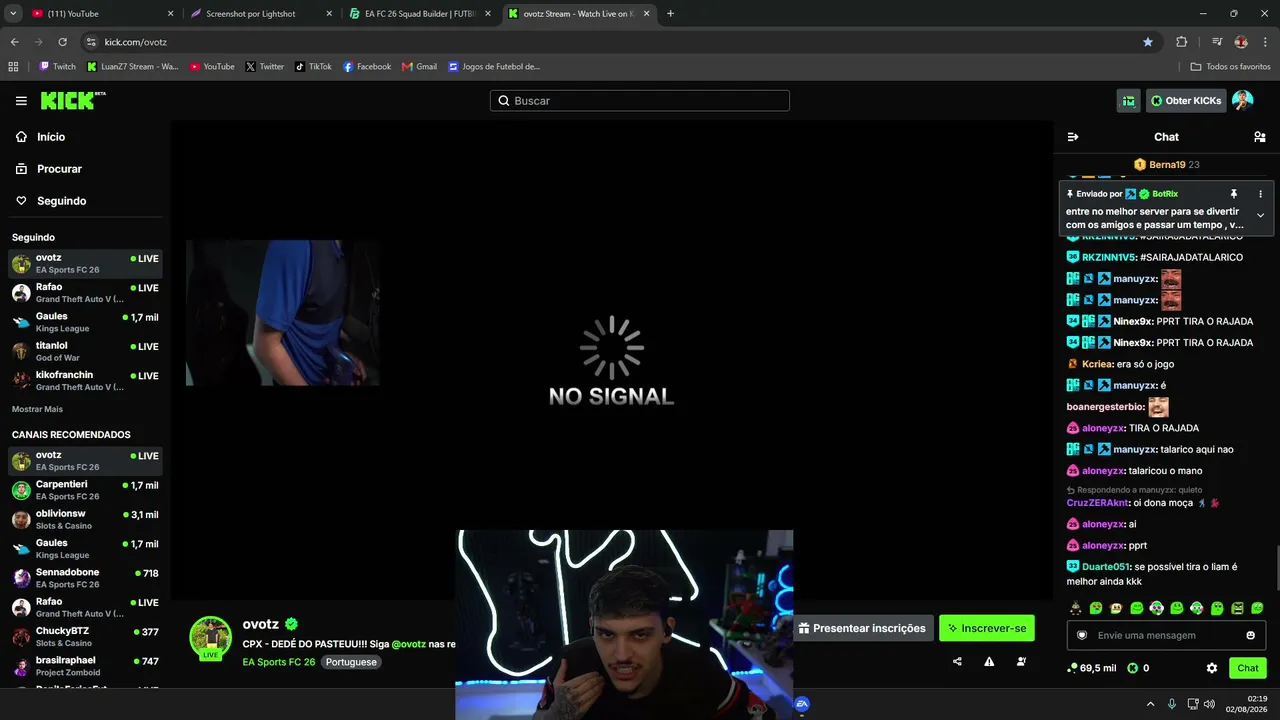1280x720 pixels.
Task: Open the TikTok bookmark
Action: click(x=313, y=67)
